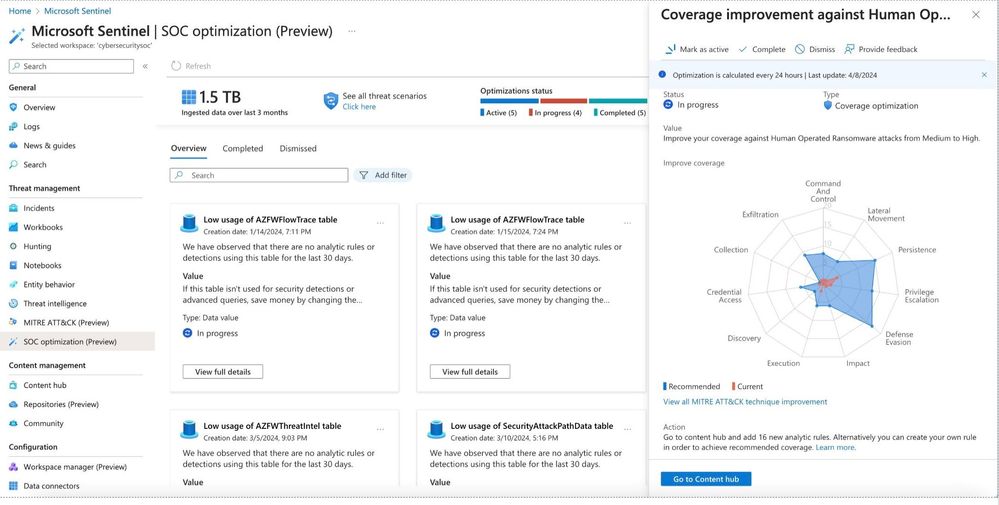Open MITRE ATT&CK (Preview) page
The image size is (999, 505).
[66, 323]
